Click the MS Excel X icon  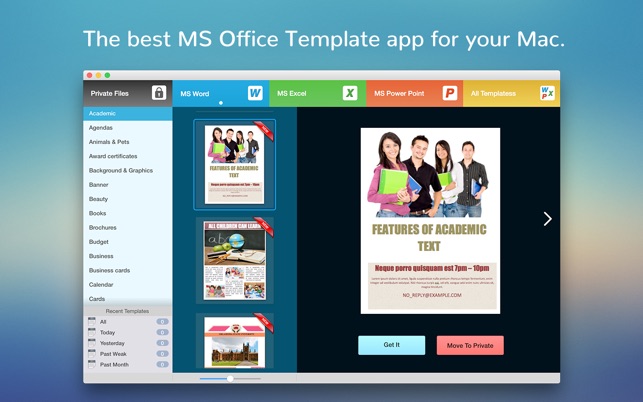350,93
